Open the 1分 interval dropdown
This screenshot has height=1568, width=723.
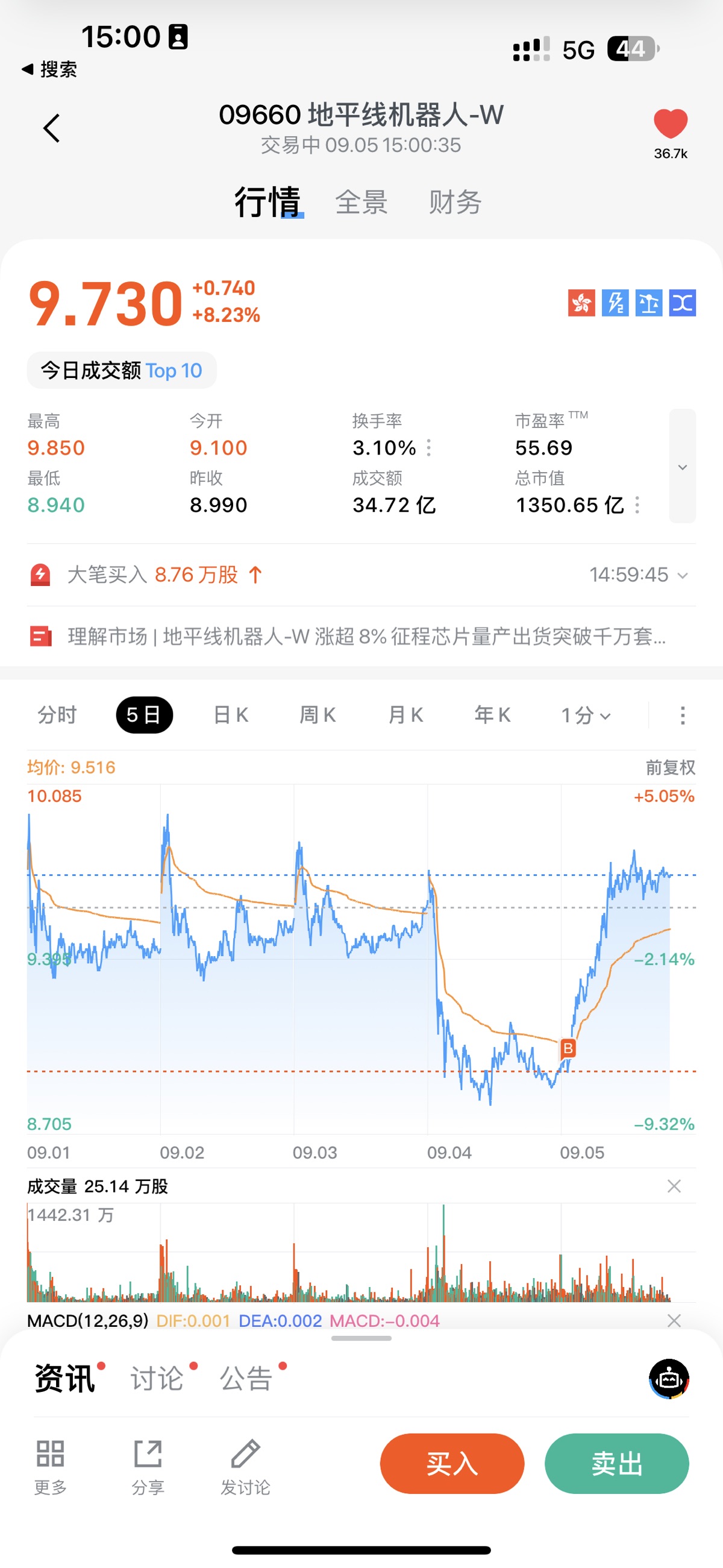(x=586, y=715)
